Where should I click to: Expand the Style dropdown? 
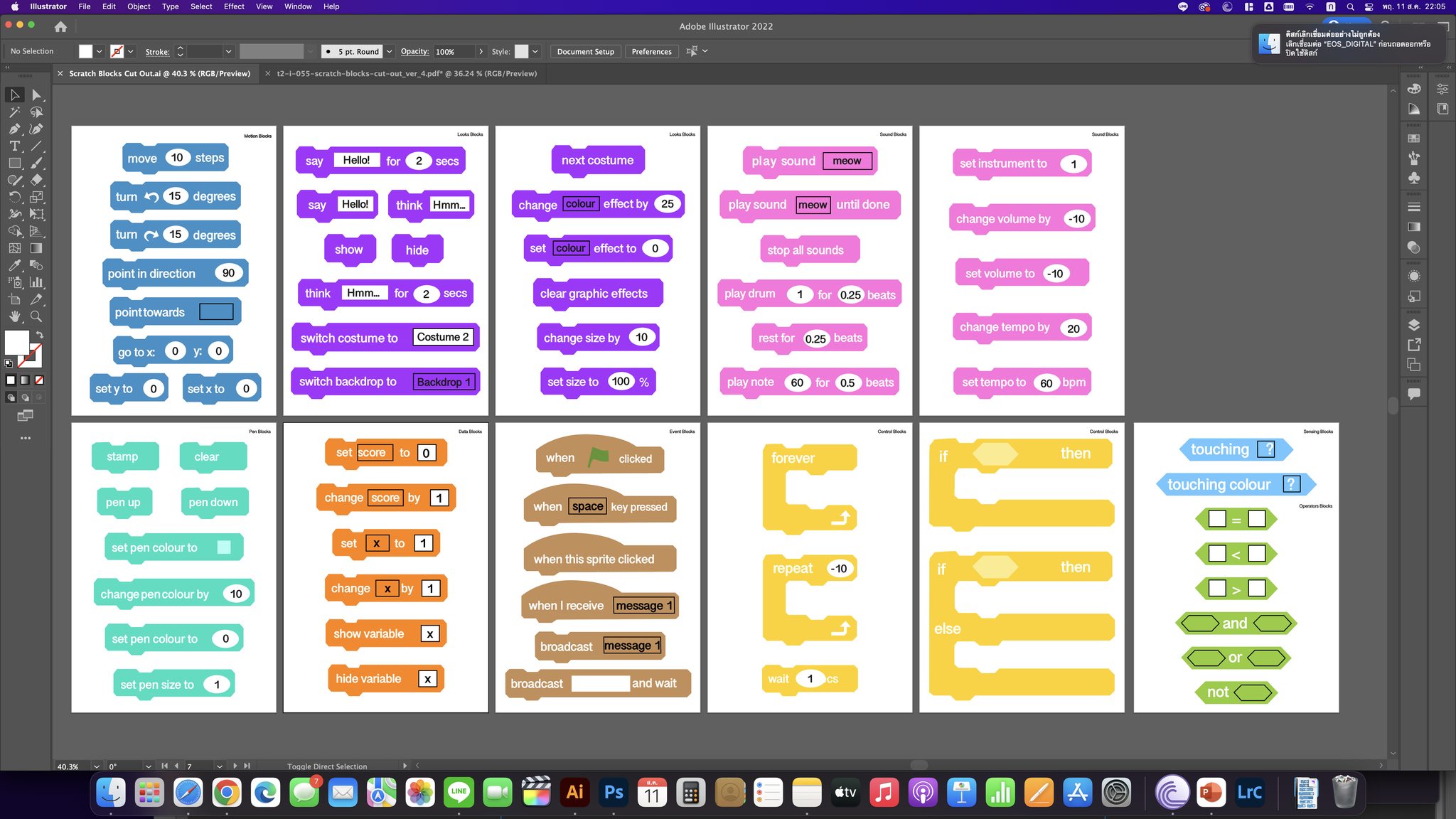(x=535, y=51)
